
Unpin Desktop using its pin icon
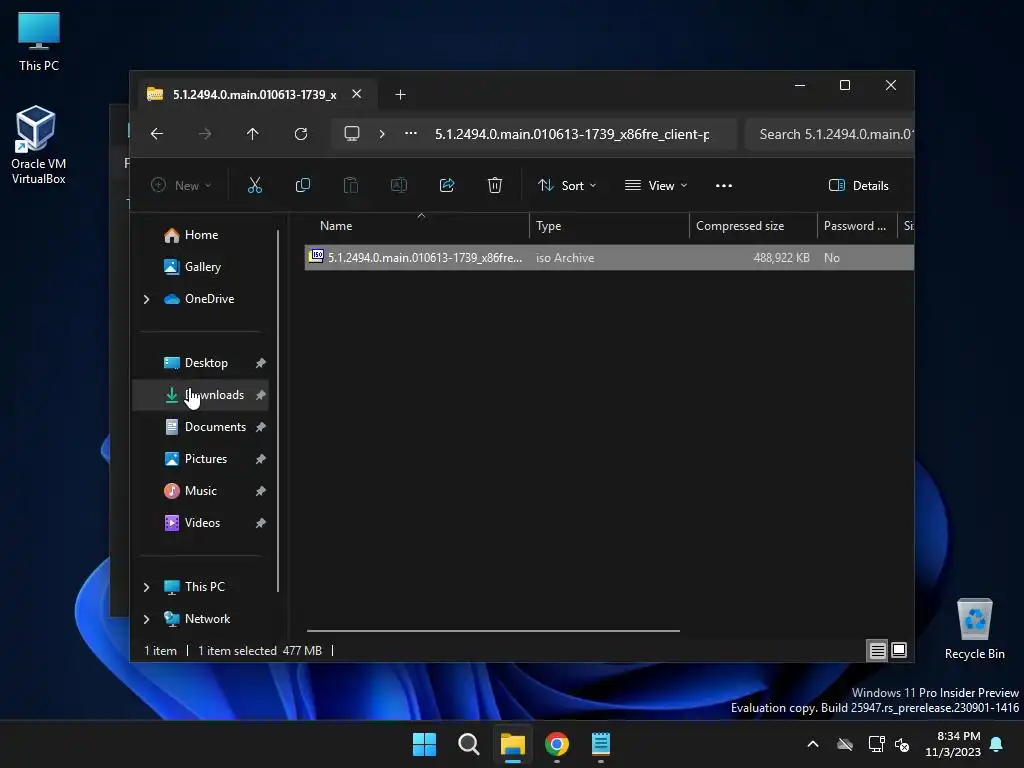pyautogui.click(x=261, y=363)
